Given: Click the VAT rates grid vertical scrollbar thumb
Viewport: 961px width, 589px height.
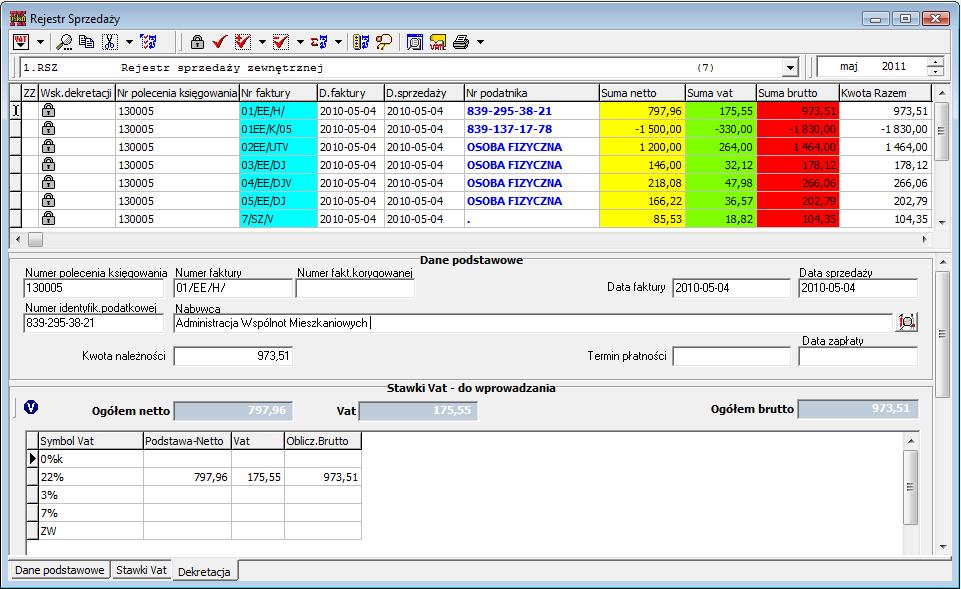Looking at the screenshot, I should 911,487.
